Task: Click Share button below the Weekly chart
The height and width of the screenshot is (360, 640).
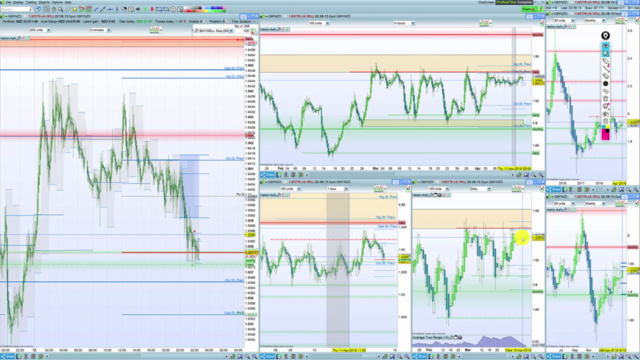Action: 553,356
